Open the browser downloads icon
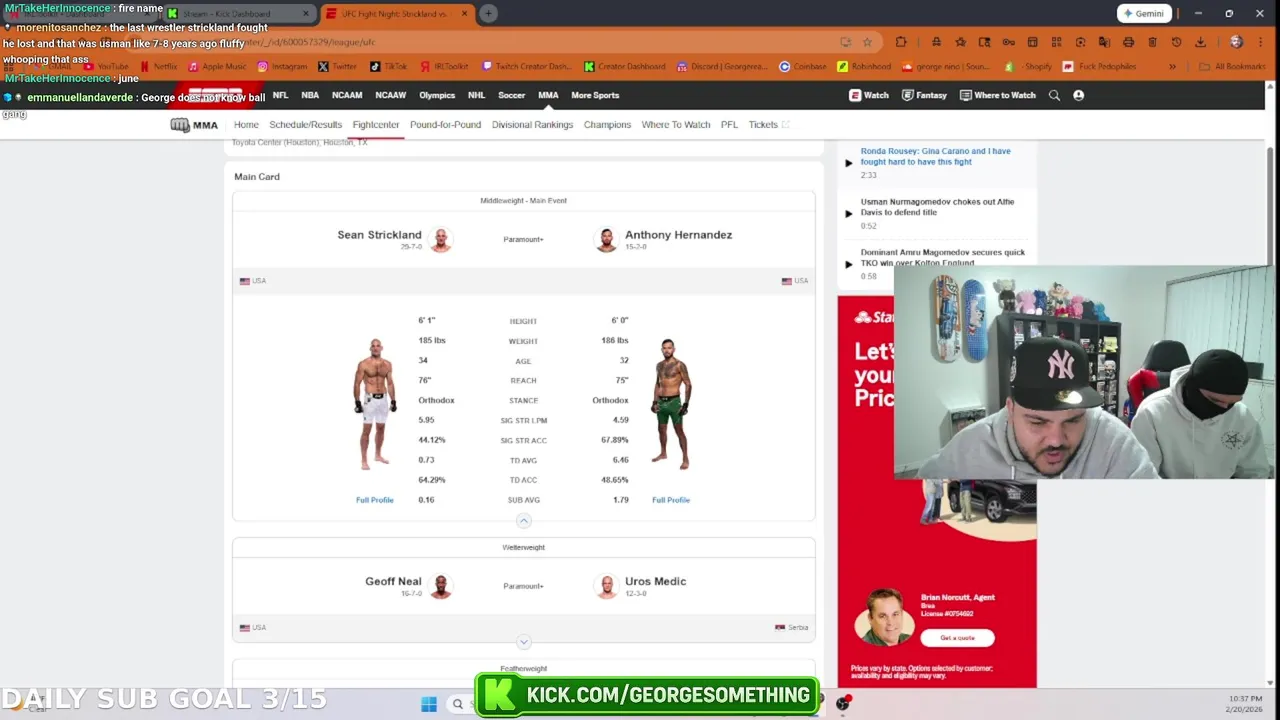The image size is (1280, 720). (x=1200, y=42)
